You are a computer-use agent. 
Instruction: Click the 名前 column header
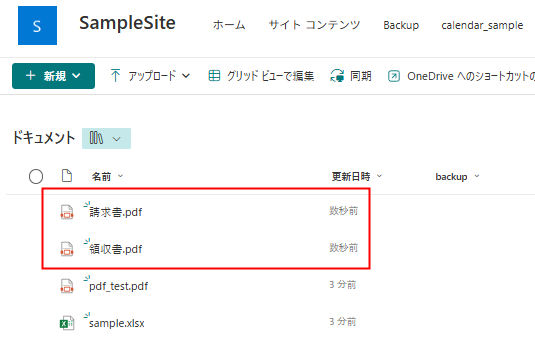[101, 177]
